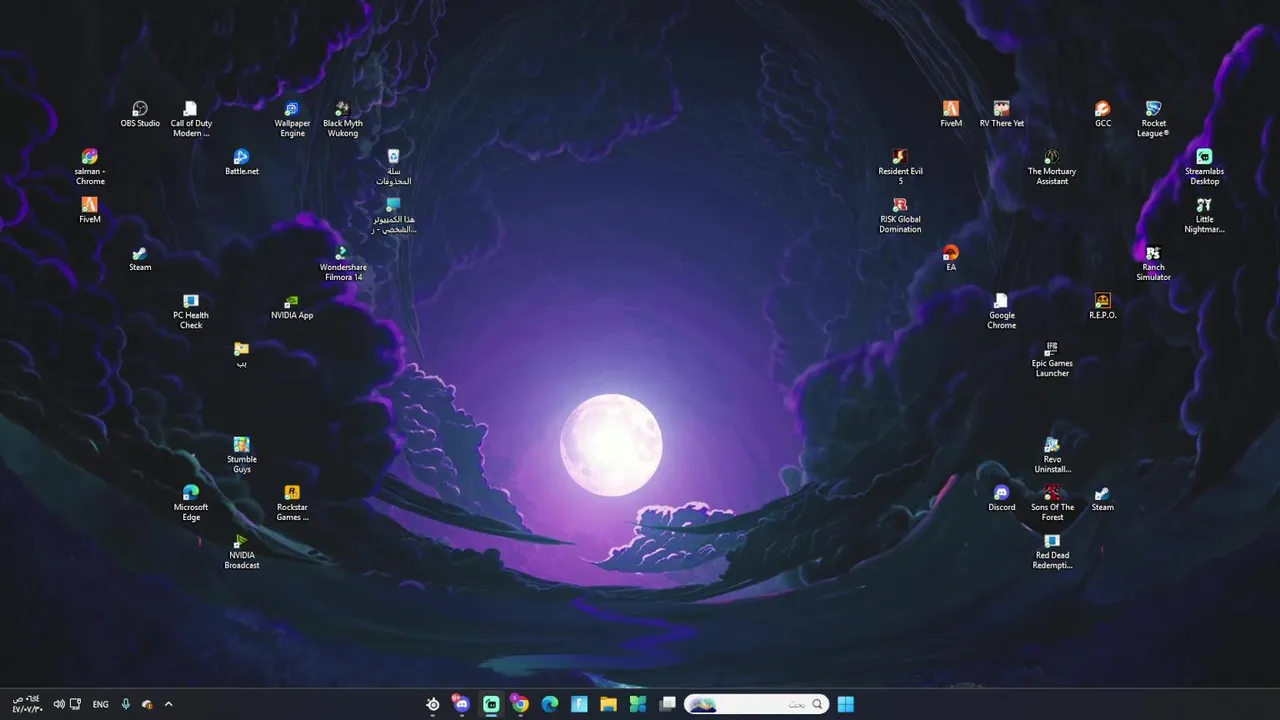Select the Ranch Simulator shortcut
The height and width of the screenshot is (720, 1280).
pos(1153,263)
